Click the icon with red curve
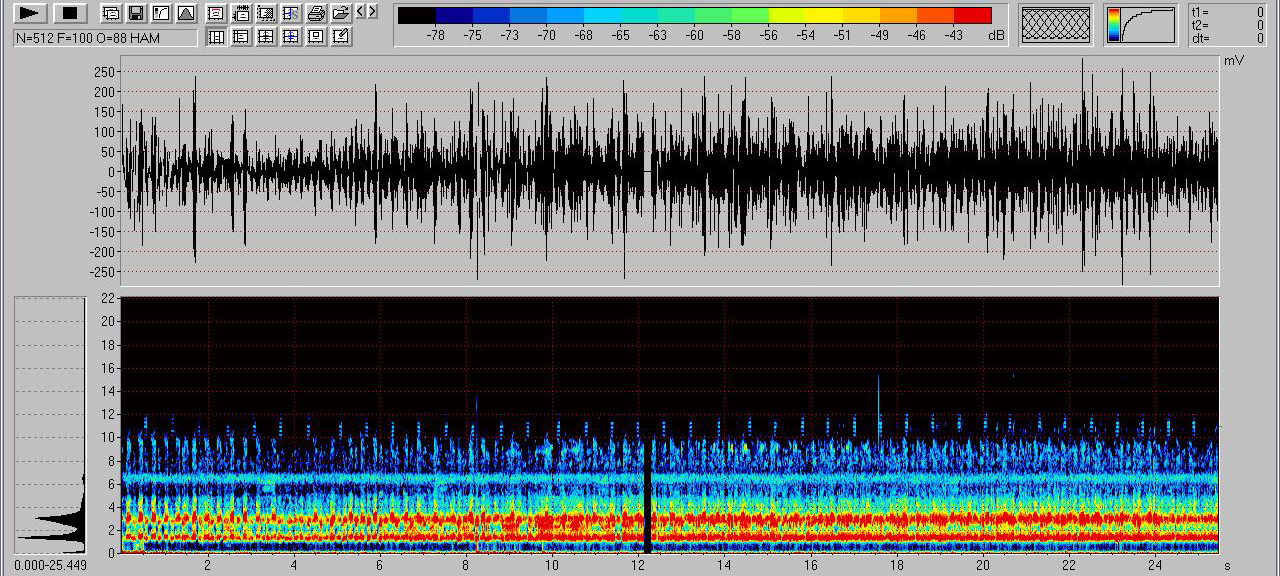The image size is (1280, 576). (x=215, y=13)
